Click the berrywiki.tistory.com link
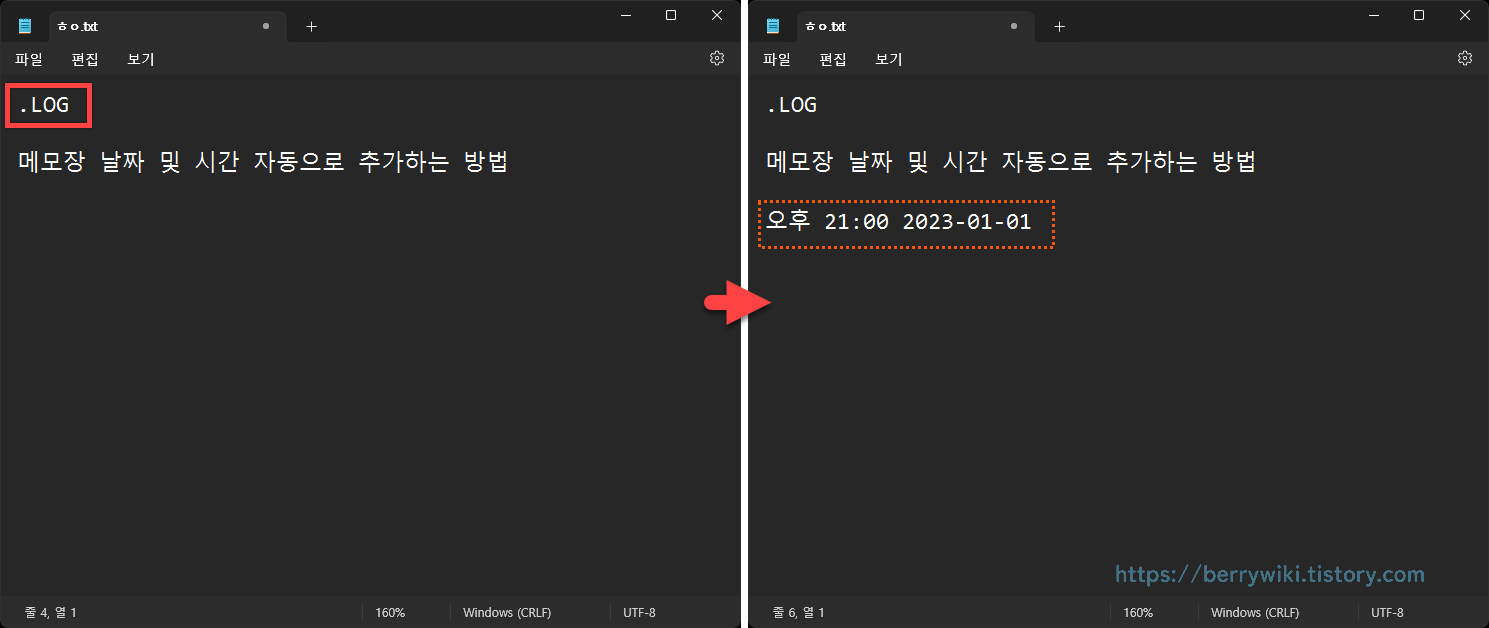1489x628 pixels. click(1268, 574)
